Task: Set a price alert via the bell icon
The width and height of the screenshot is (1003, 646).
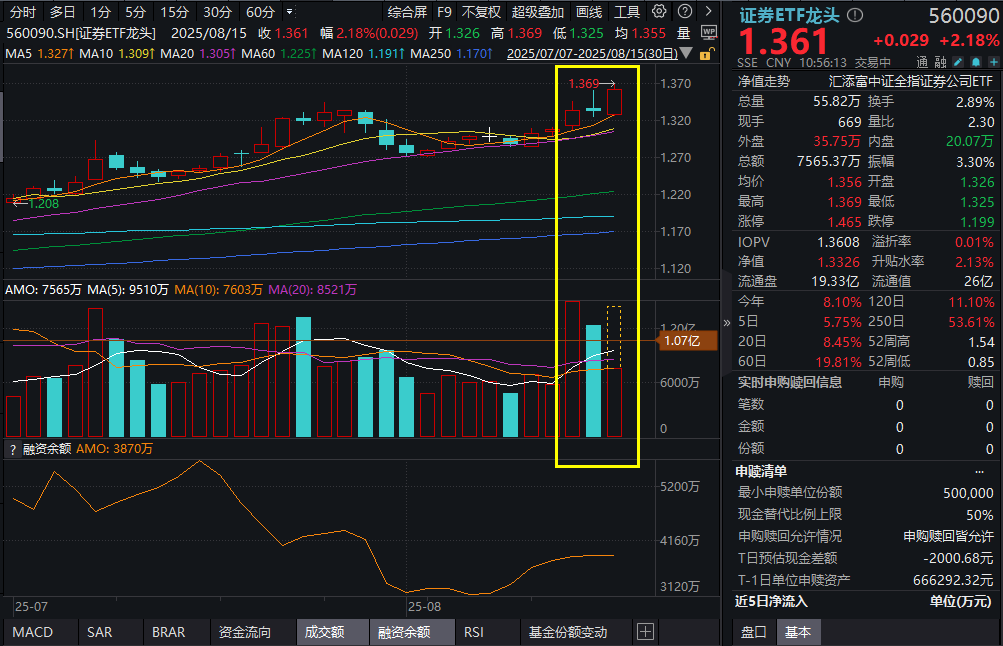Action: click(976, 62)
